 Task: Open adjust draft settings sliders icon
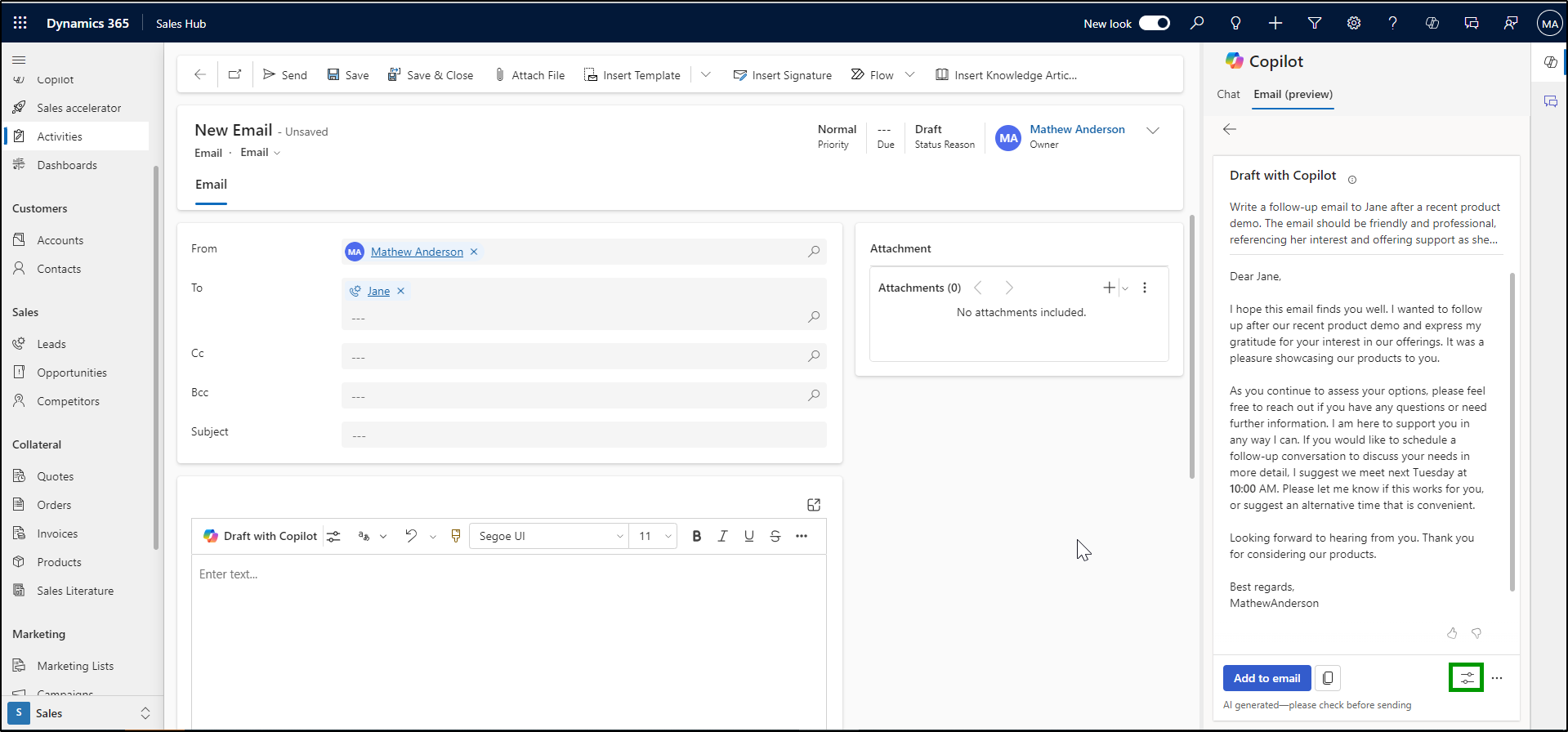pyautogui.click(x=1467, y=678)
